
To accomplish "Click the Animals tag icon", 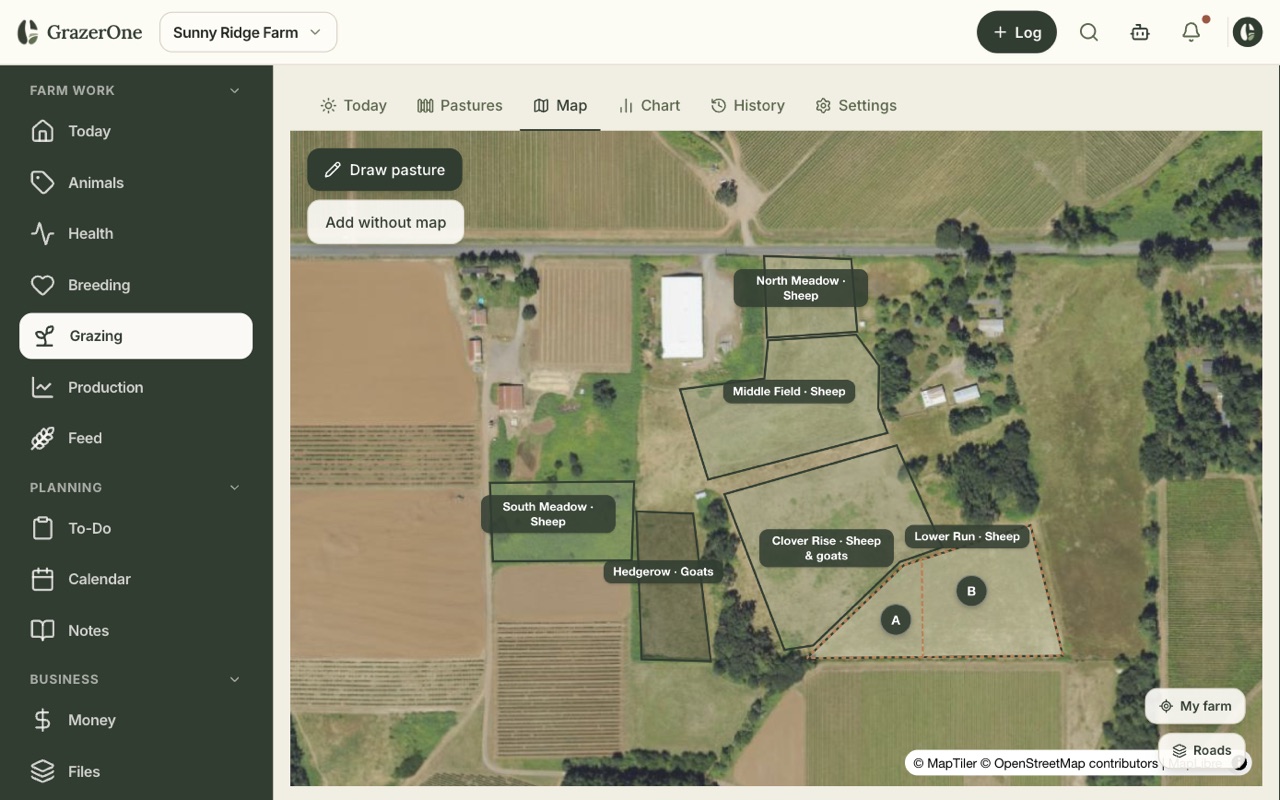I will pos(42,182).
